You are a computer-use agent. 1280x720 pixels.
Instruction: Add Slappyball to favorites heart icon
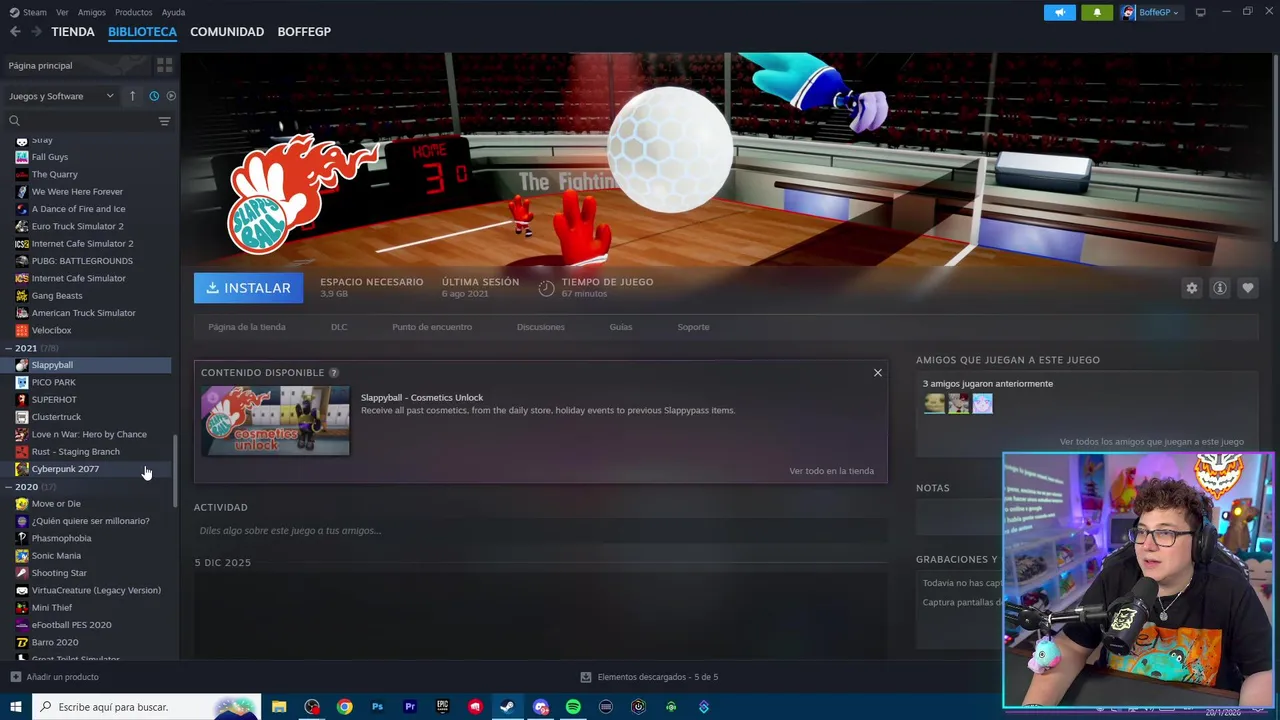[x=1247, y=288]
